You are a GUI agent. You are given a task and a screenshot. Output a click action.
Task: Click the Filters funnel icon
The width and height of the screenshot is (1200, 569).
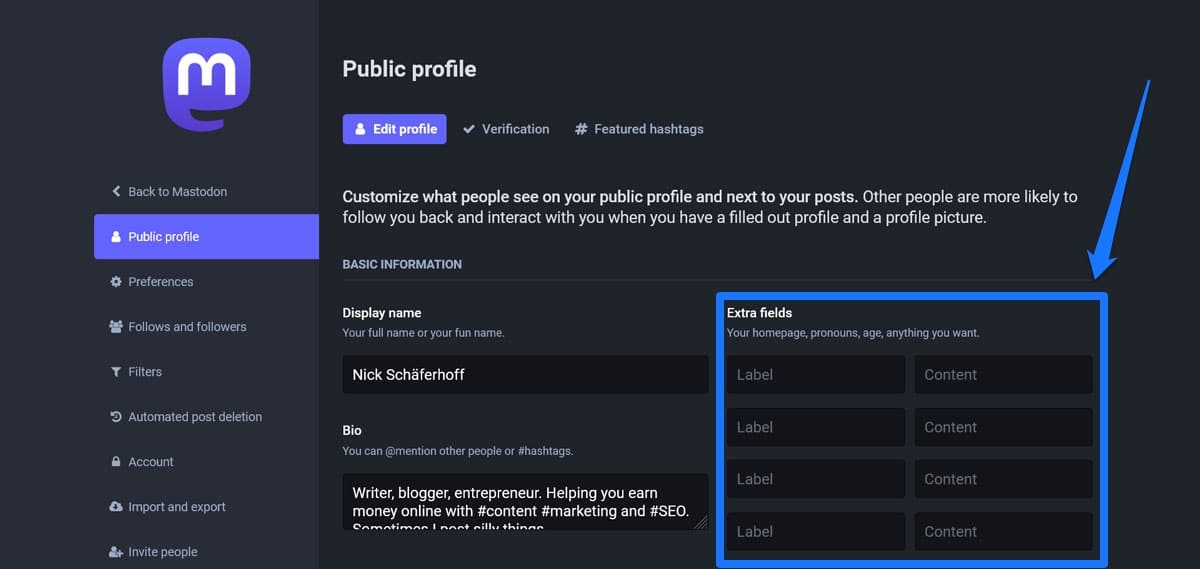pyautogui.click(x=116, y=372)
